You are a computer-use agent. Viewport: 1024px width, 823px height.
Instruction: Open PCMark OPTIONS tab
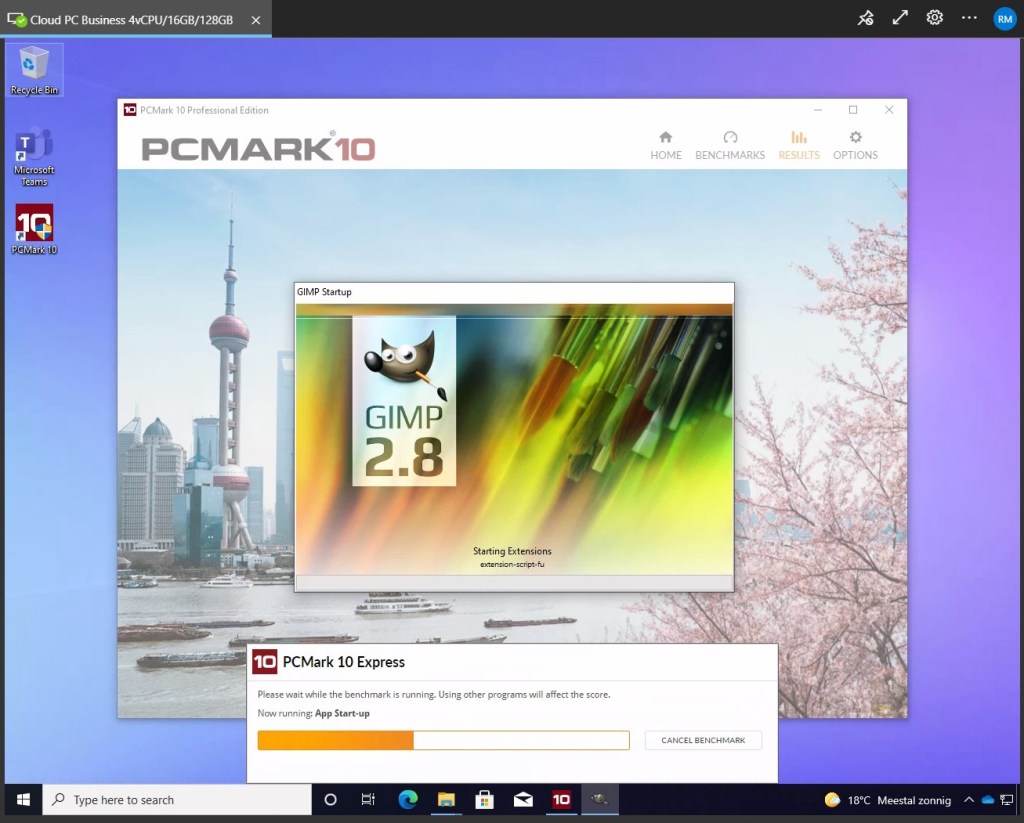tap(855, 146)
